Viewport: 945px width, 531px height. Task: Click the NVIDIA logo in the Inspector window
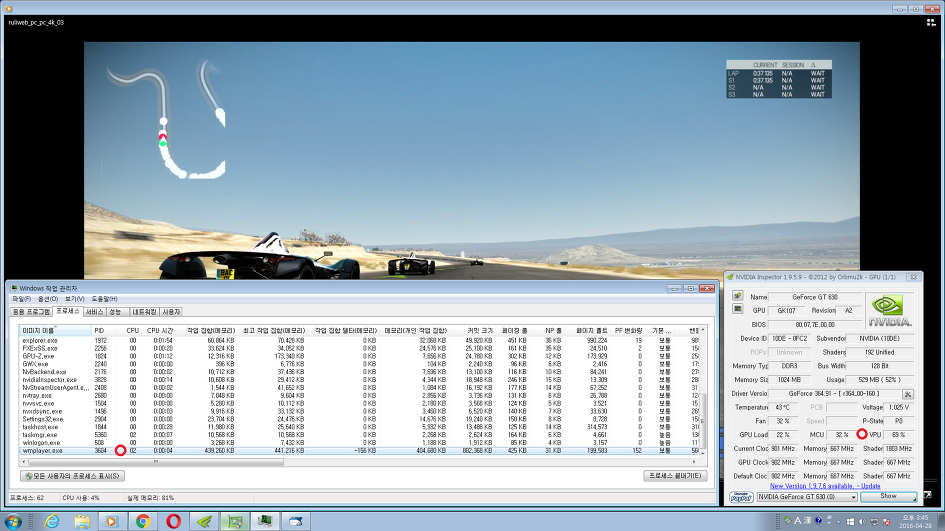[890, 310]
